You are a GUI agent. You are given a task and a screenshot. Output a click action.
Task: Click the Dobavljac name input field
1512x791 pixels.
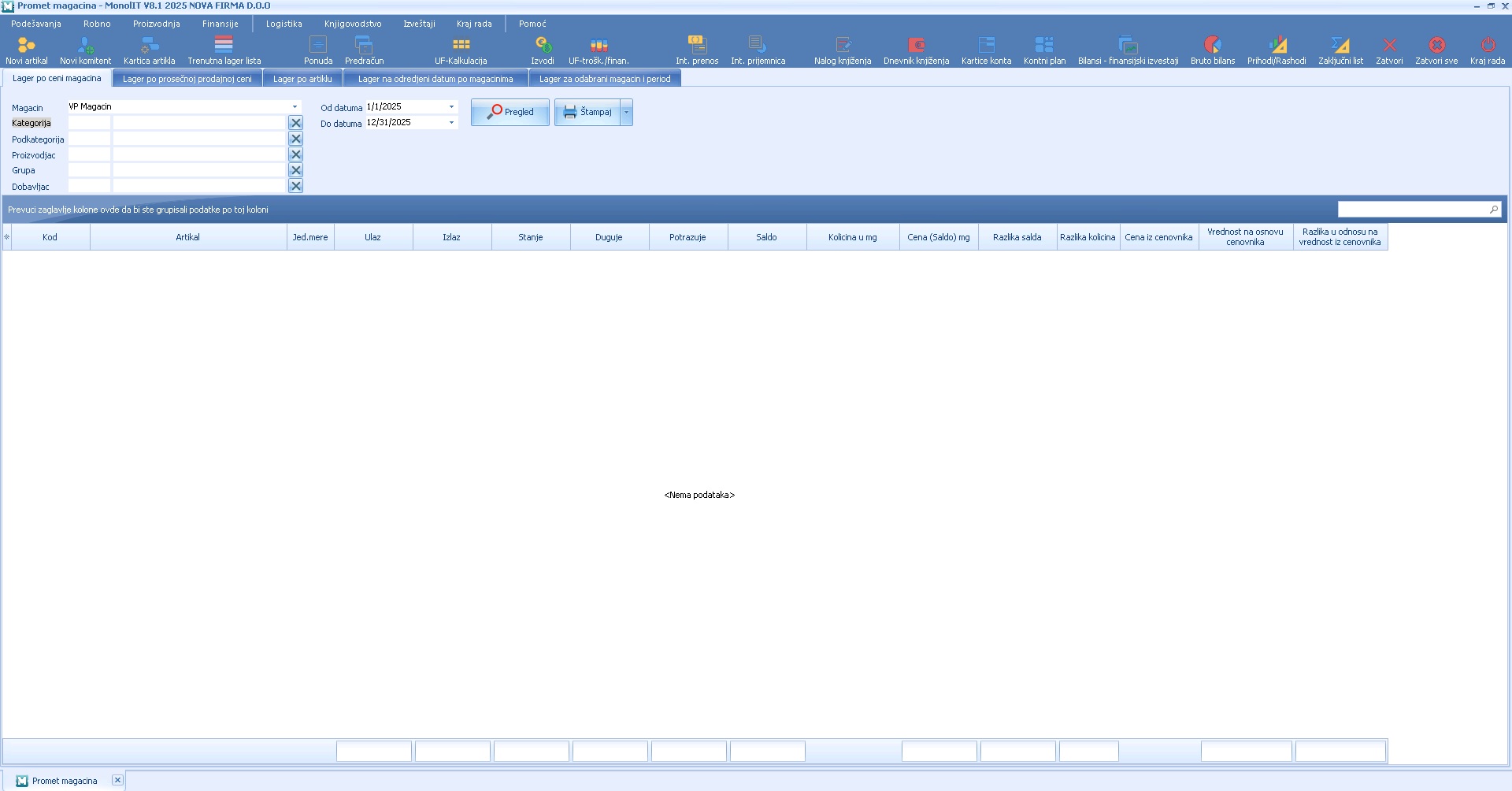(x=199, y=186)
